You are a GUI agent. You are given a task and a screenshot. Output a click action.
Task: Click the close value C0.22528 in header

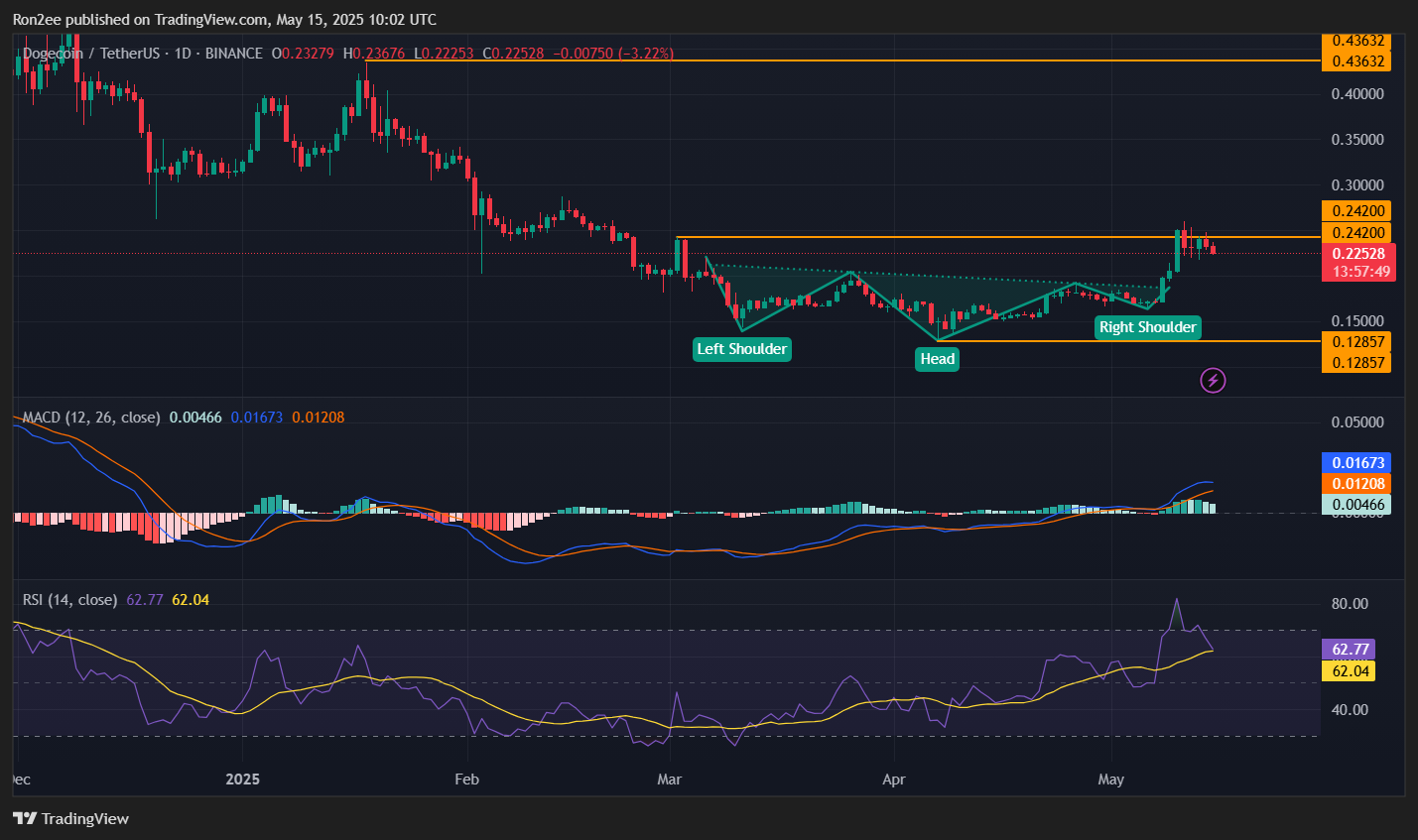coord(513,54)
